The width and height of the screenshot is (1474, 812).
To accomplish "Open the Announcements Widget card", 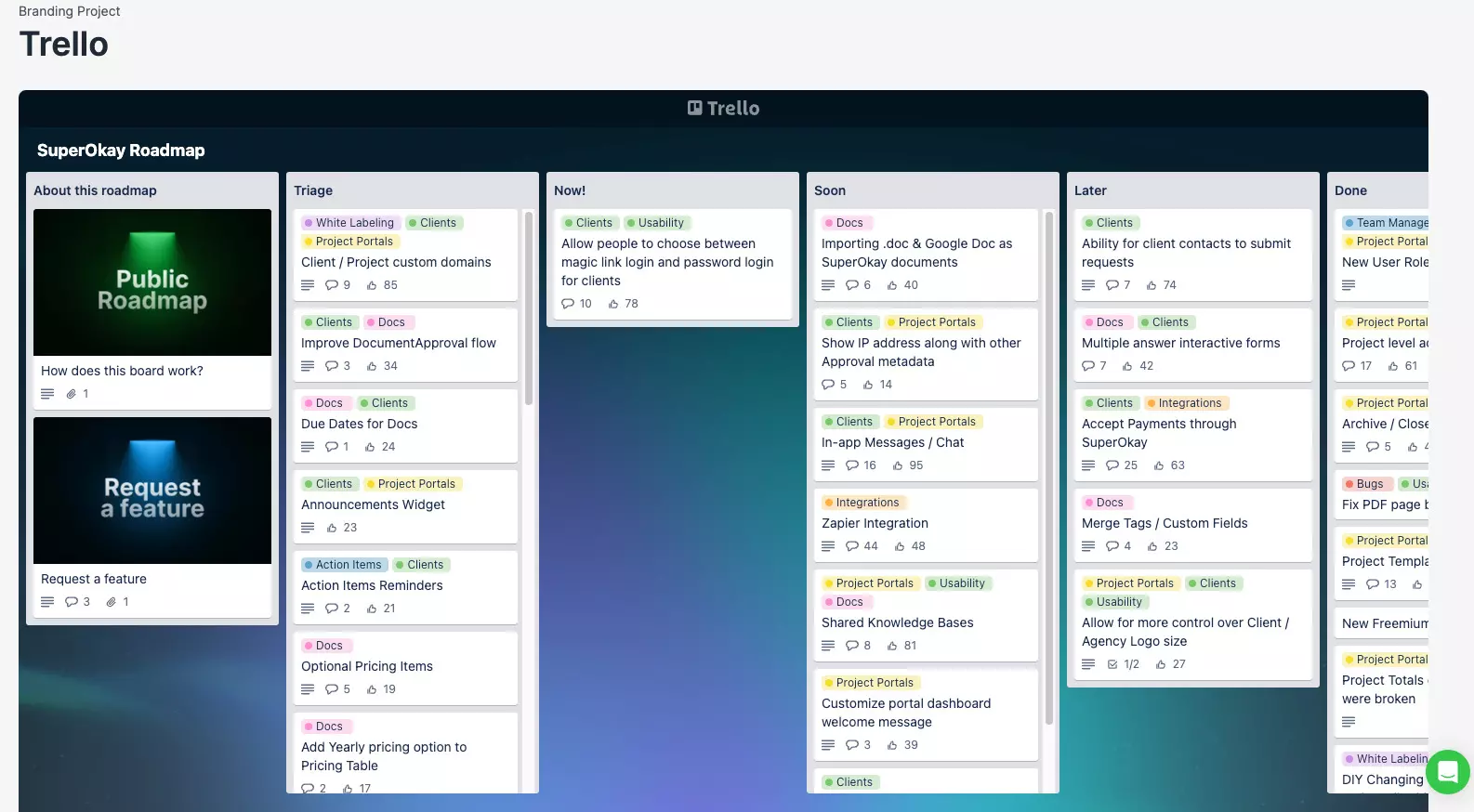I will [x=405, y=506].
